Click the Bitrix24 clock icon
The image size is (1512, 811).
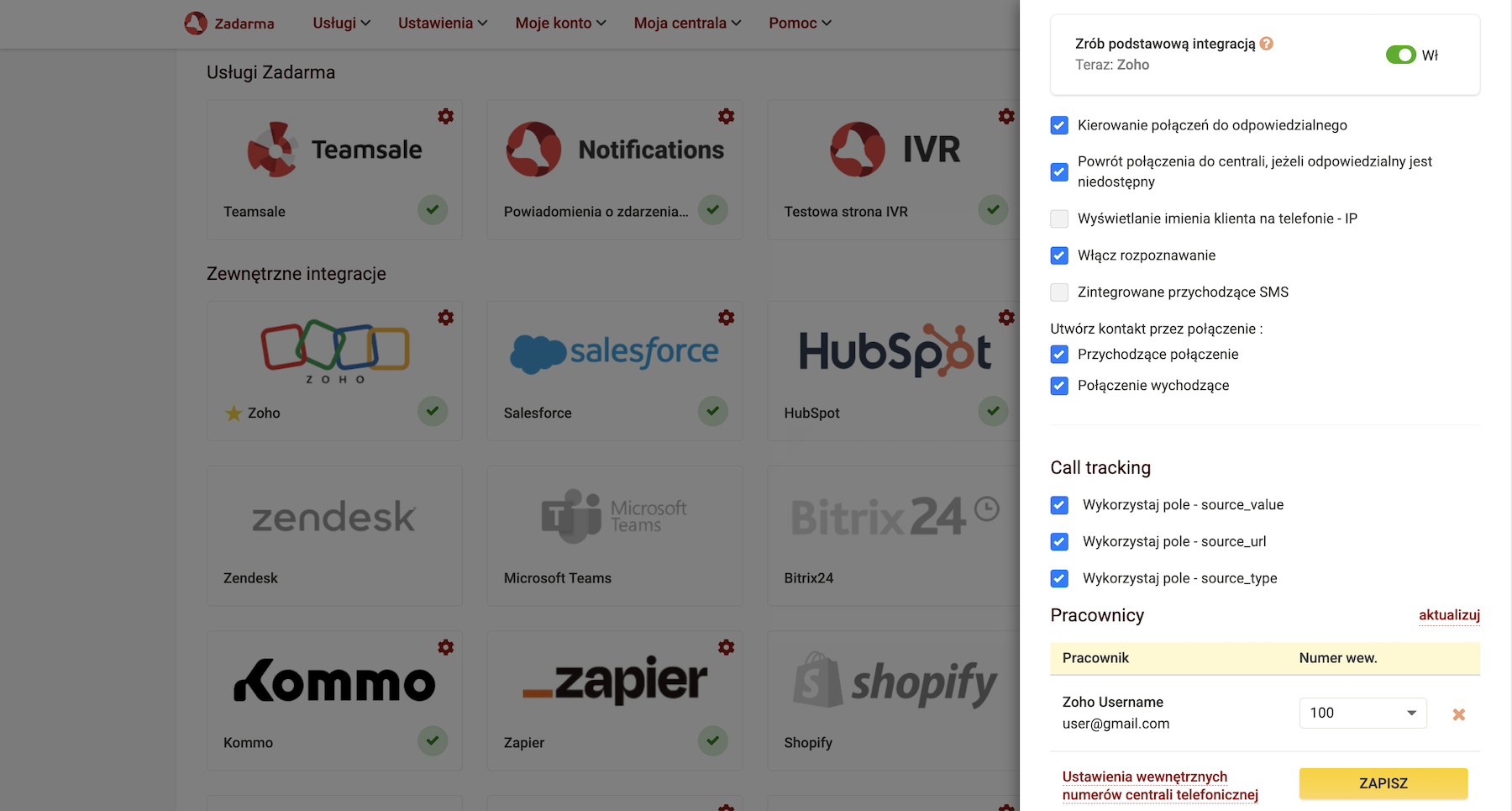[987, 508]
